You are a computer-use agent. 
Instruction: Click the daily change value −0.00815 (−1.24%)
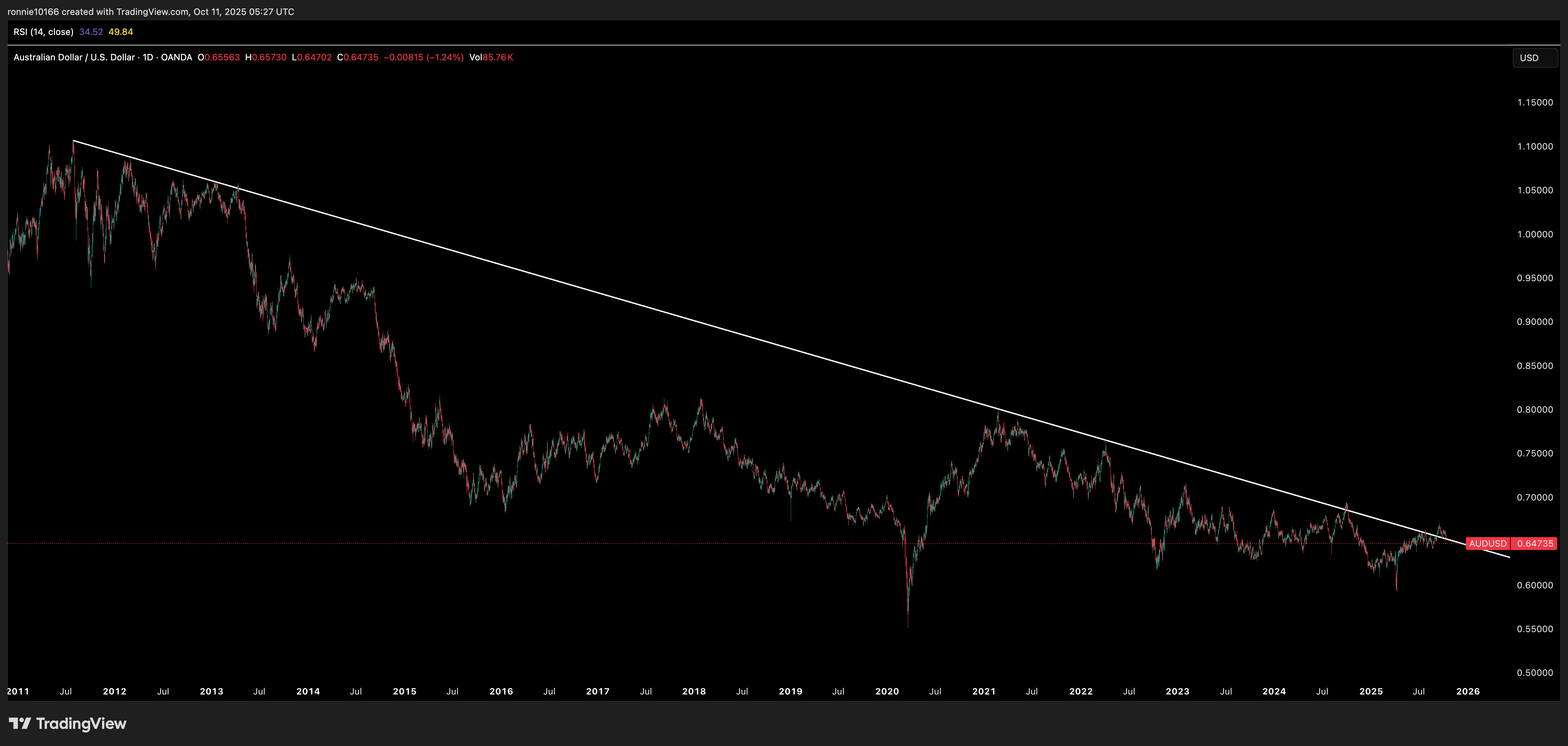click(423, 57)
